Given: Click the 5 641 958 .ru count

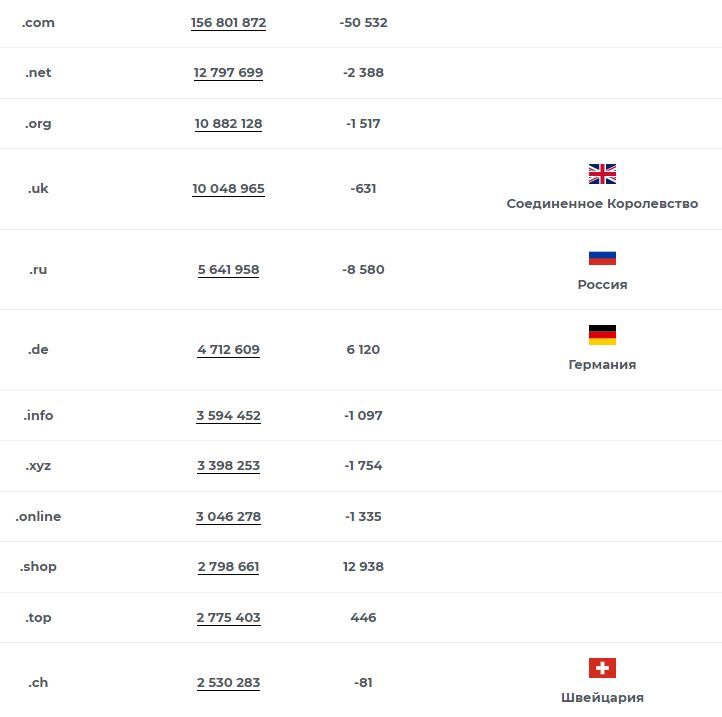Looking at the screenshot, I should 228,270.
